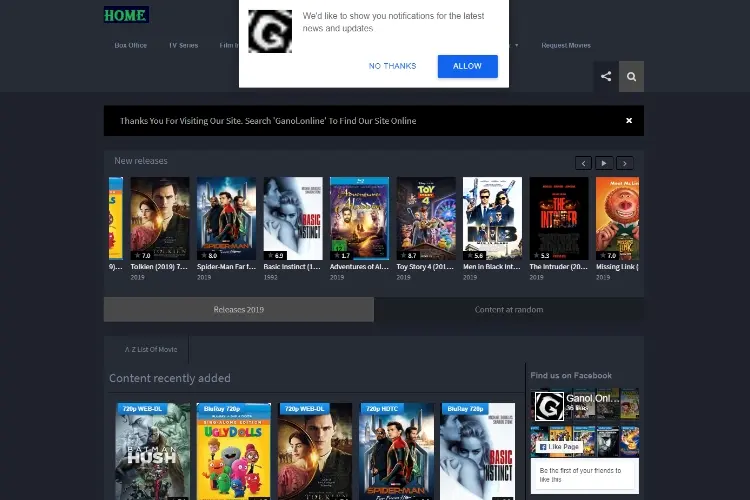Click Tolkien (2019) title link
Image resolution: width=750 pixels, height=500 pixels.
[159, 267]
